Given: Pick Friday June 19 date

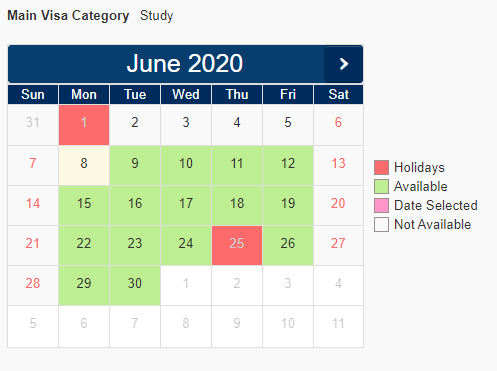Looking at the screenshot, I should pos(288,205).
